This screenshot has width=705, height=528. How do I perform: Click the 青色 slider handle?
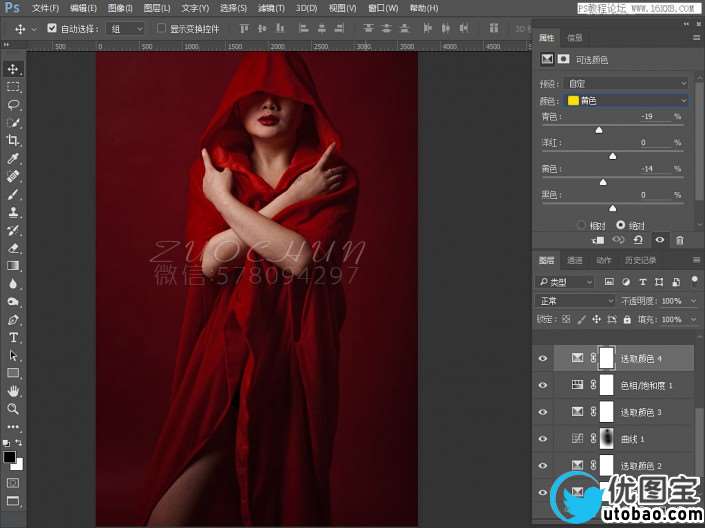pos(599,130)
